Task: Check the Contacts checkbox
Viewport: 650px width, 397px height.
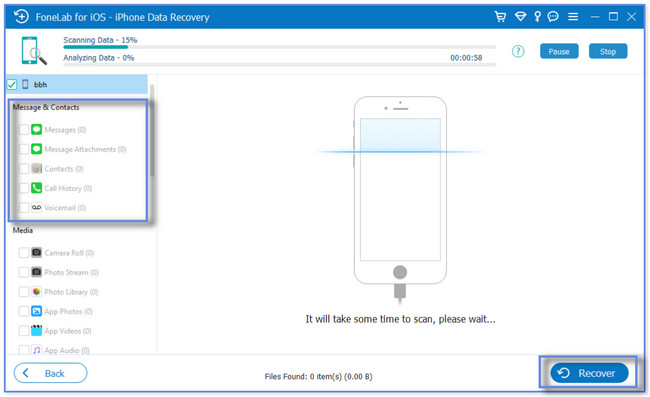Action: 24,169
